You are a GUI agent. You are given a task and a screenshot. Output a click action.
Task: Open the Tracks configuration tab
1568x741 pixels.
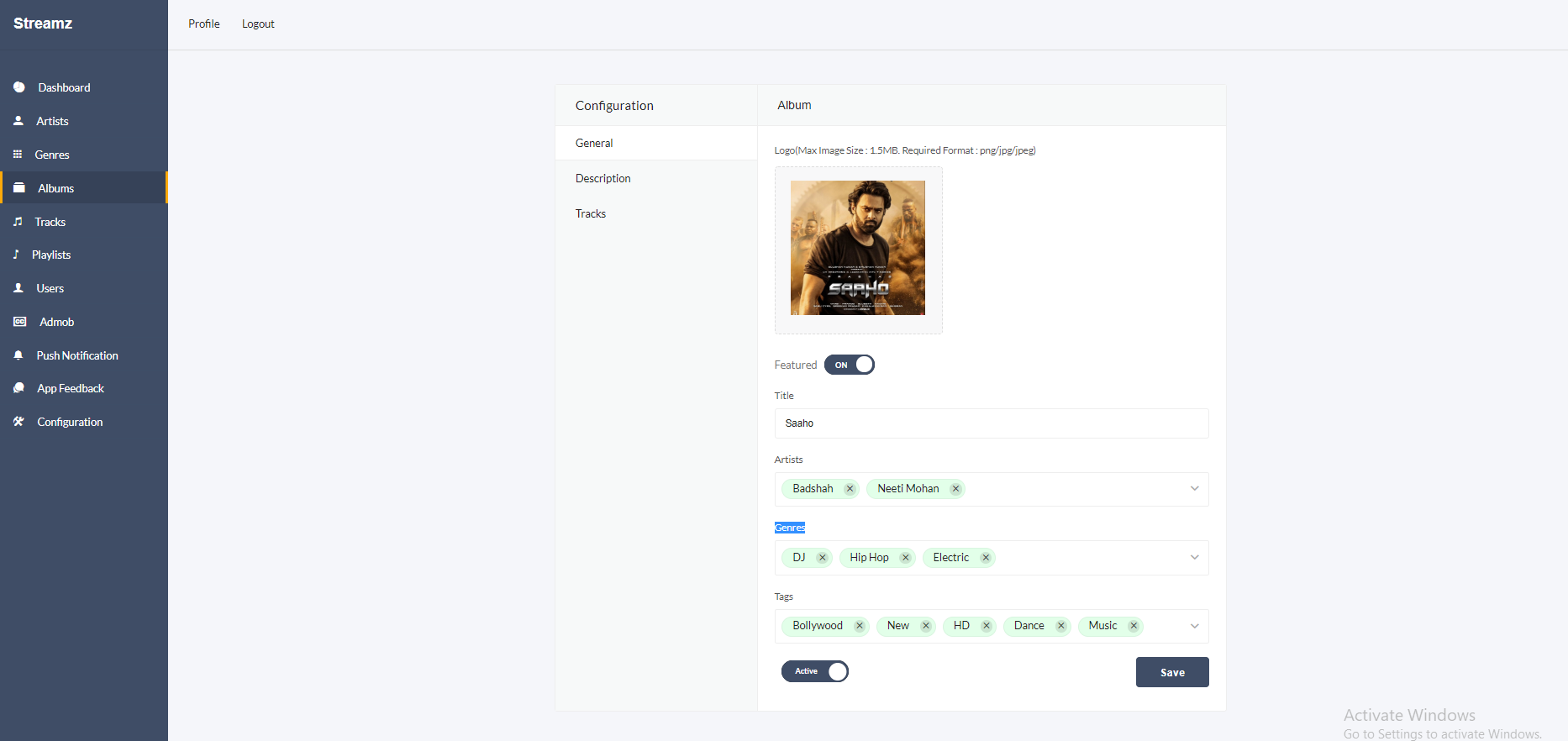pyautogui.click(x=591, y=213)
